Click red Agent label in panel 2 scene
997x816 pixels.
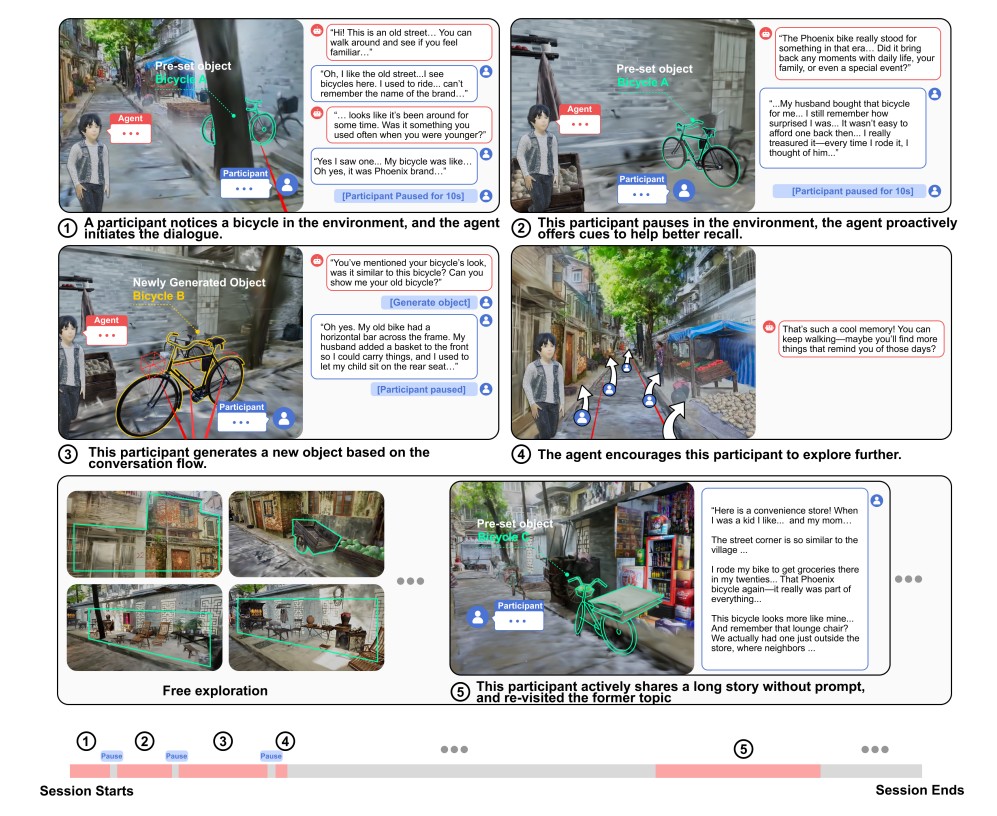tap(579, 109)
